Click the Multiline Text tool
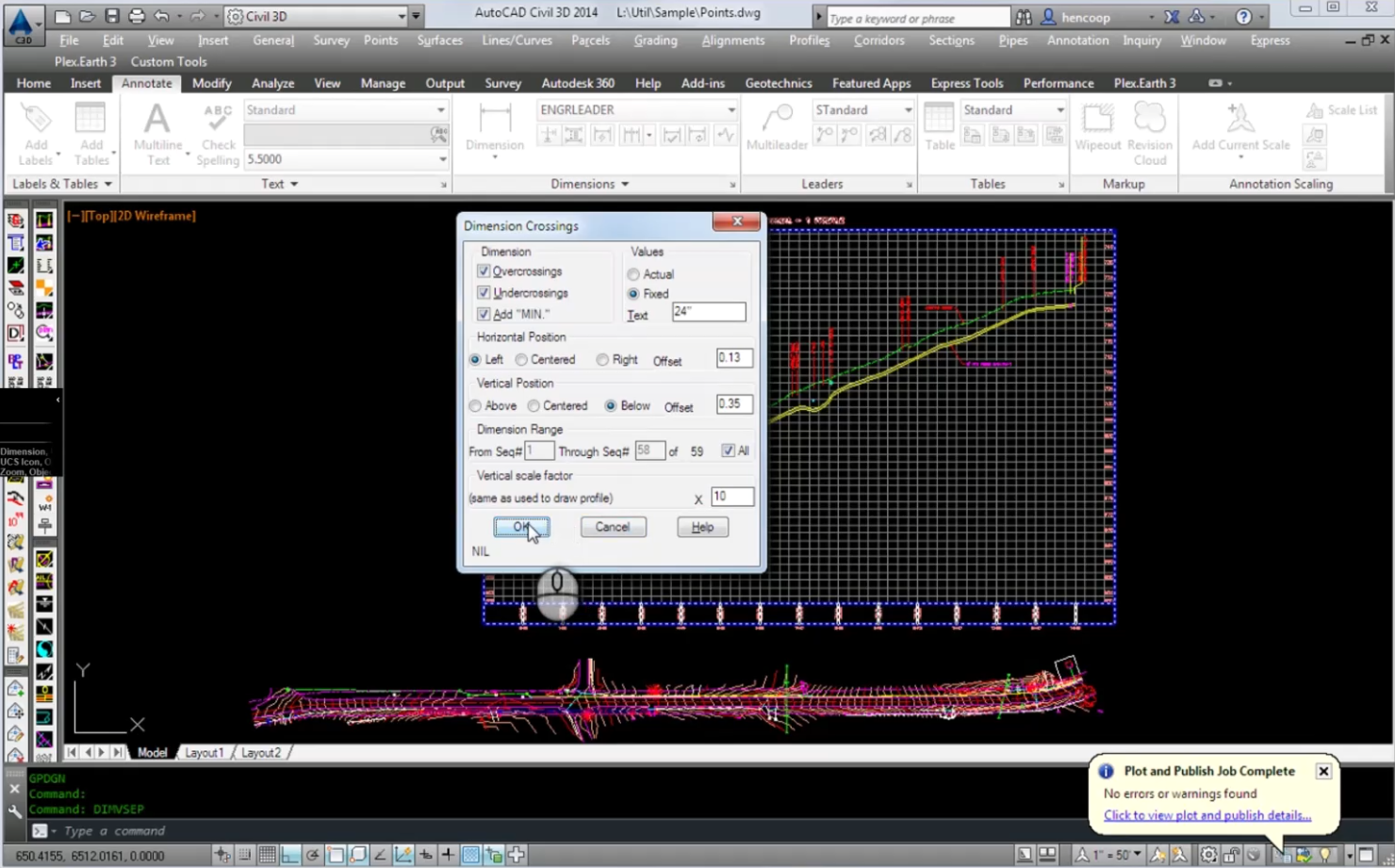 pos(157,135)
